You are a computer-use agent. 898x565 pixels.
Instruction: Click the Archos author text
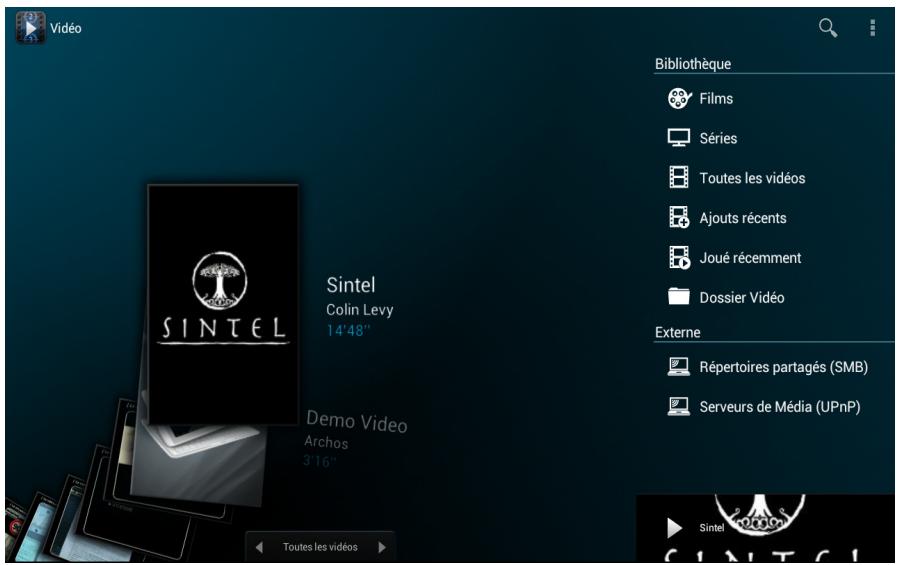point(326,442)
